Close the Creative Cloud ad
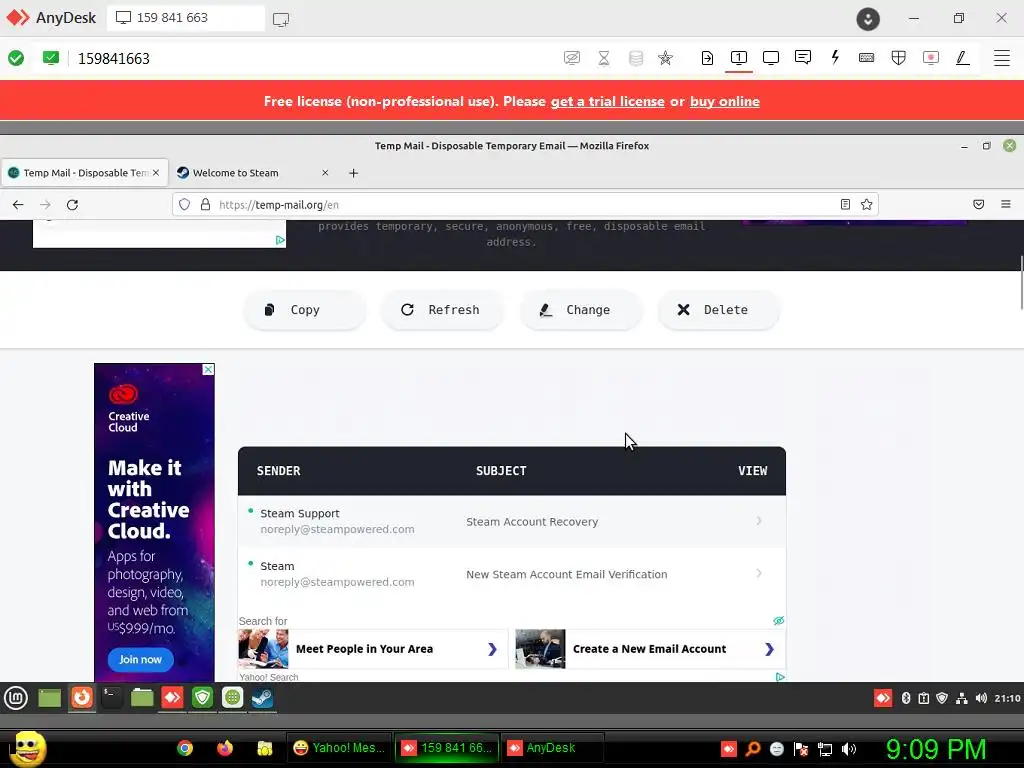This screenshot has height=768, width=1024. point(208,370)
